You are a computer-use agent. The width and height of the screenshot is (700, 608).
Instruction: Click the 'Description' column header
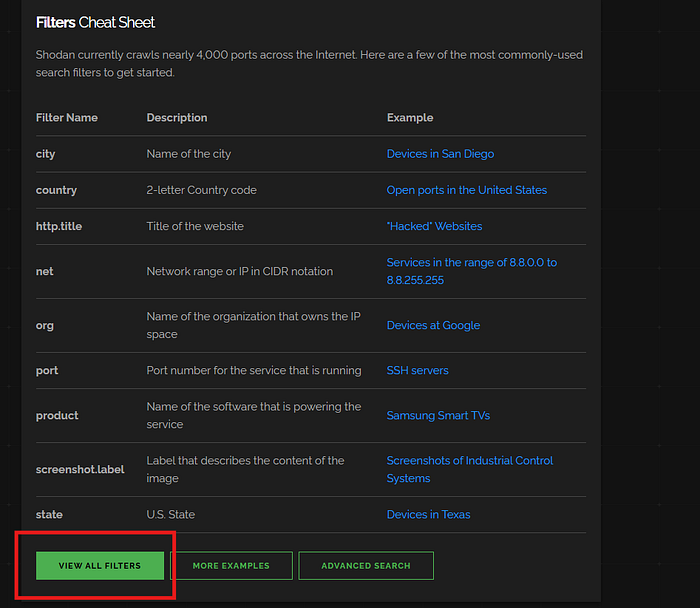tap(177, 118)
